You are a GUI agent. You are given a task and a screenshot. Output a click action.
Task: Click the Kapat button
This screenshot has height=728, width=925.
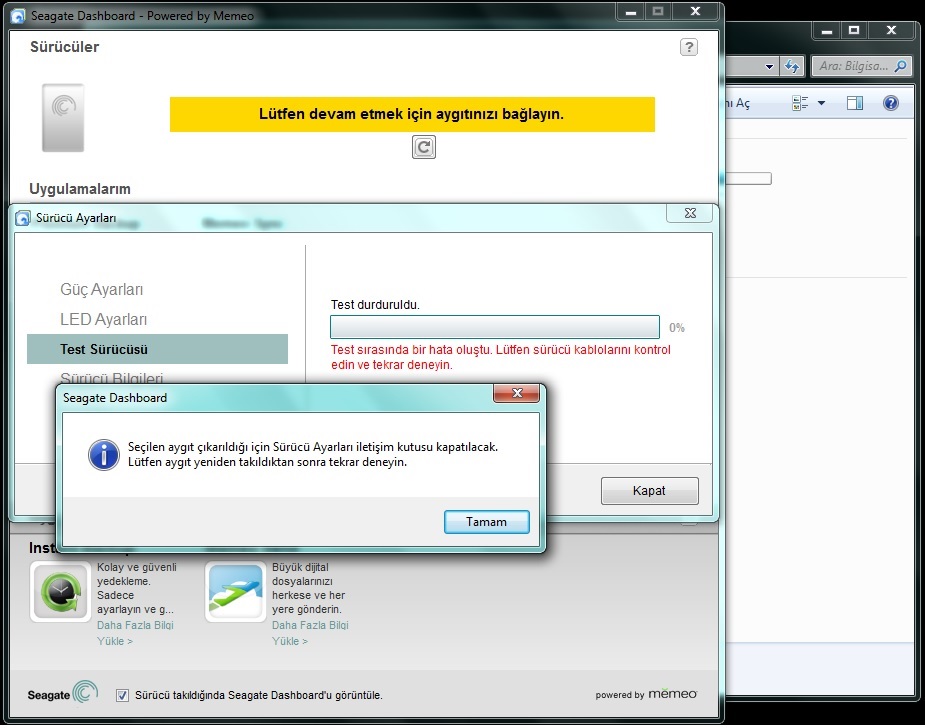[x=649, y=491]
